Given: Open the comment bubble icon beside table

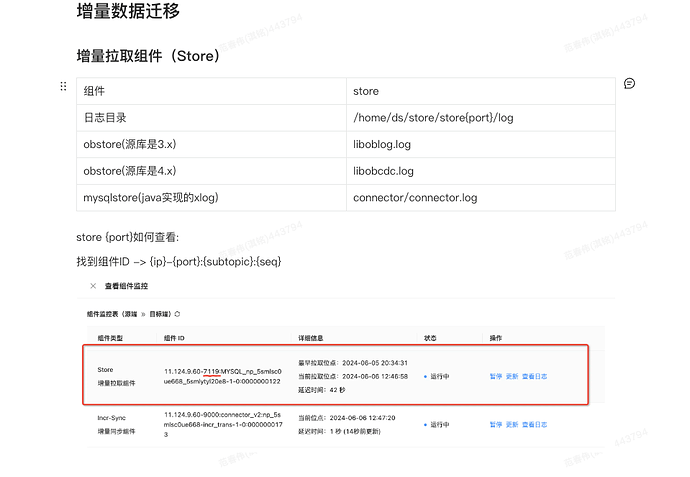Looking at the screenshot, I should pos(629,84).
